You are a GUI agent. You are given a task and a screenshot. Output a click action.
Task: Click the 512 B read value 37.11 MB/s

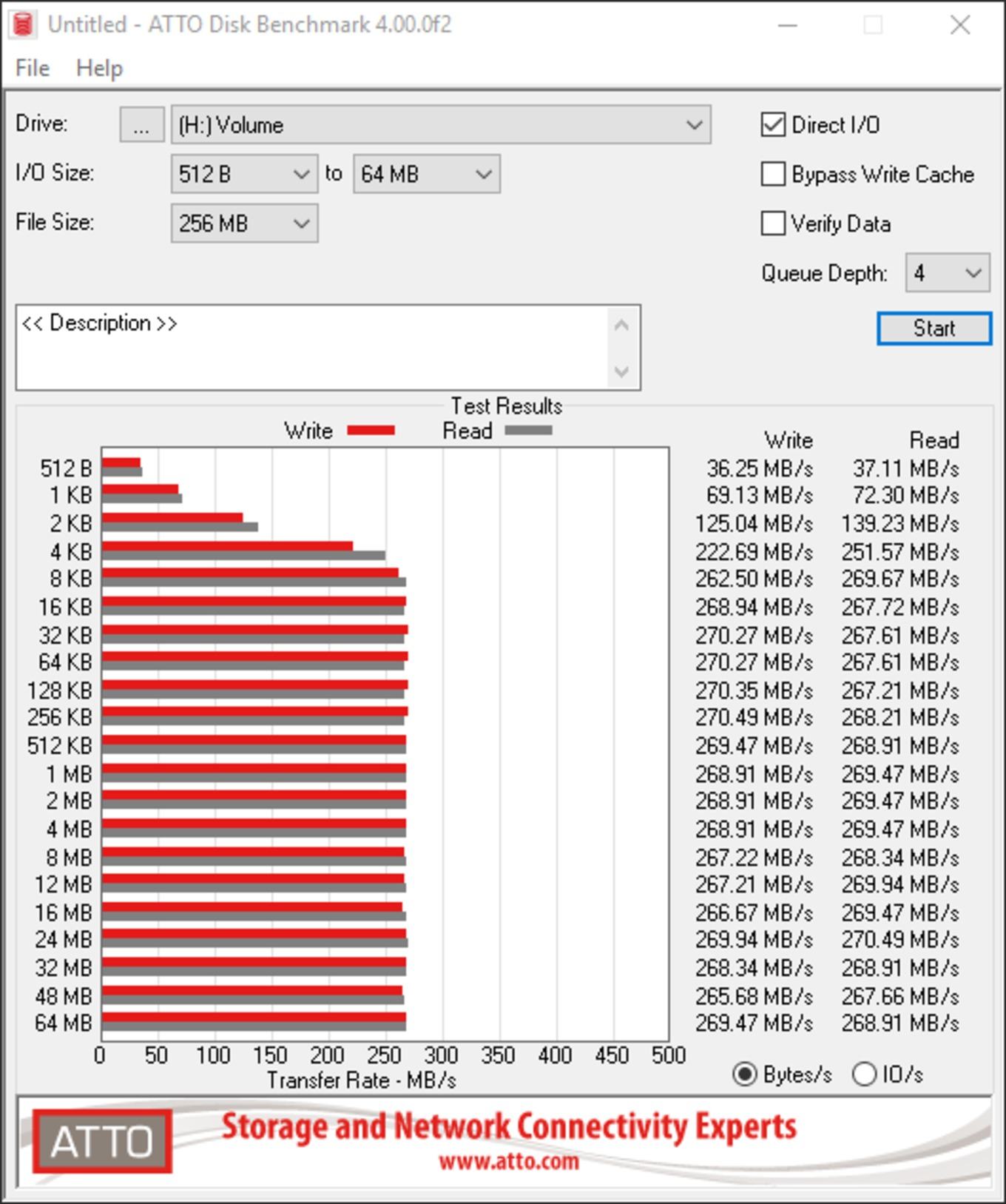point(906,469)
